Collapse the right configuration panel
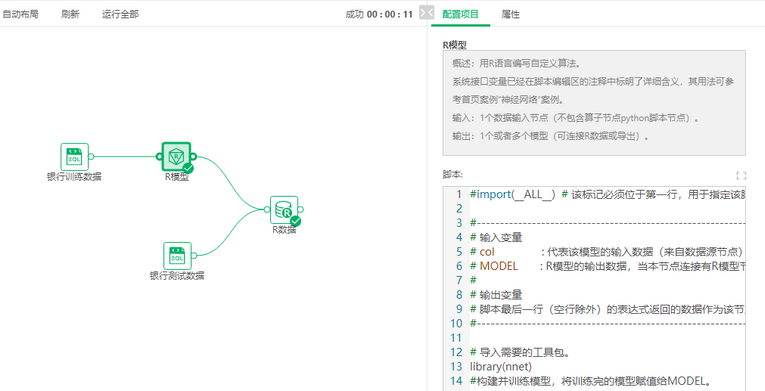Image resolution: width=765 pixels, height=391 pixels. tap(426, 13)
